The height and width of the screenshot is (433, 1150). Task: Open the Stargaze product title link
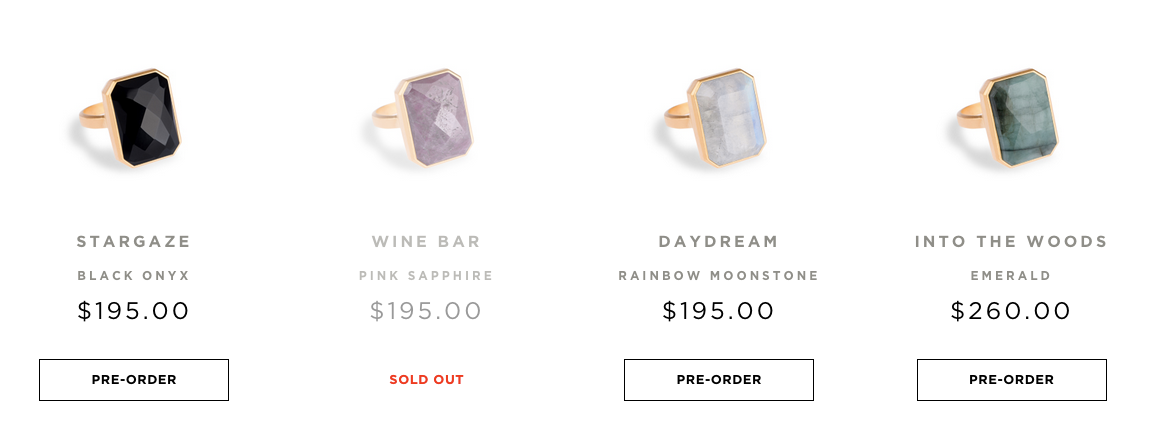pyautogui.click(x=134, y=242)
